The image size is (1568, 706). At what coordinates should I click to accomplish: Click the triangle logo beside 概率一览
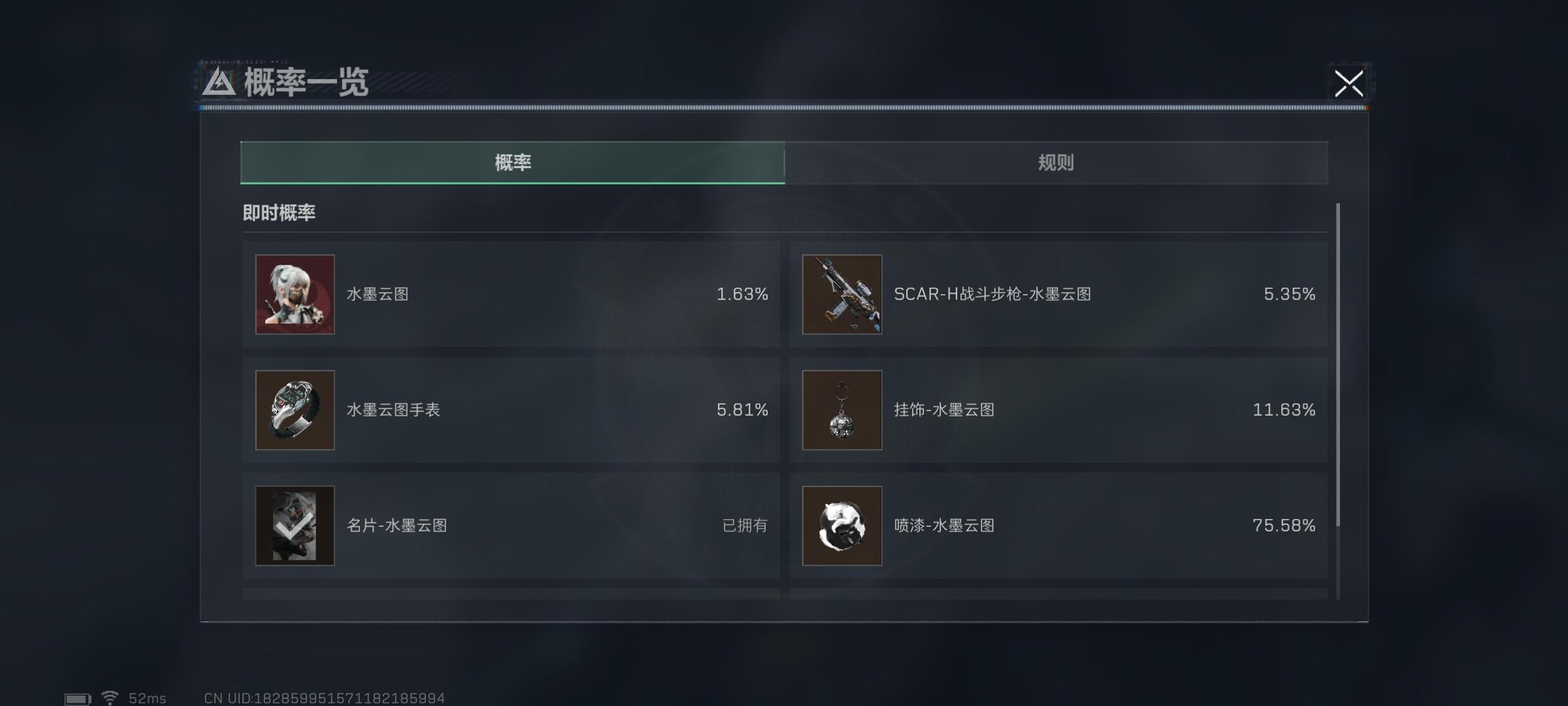point(218,82)
